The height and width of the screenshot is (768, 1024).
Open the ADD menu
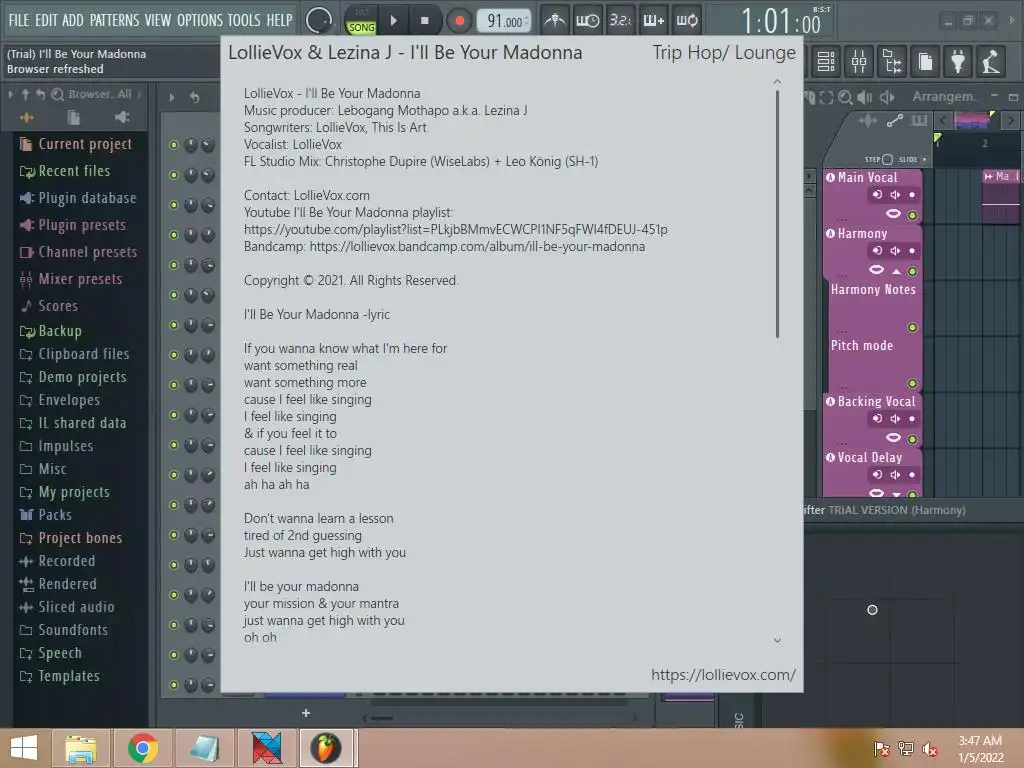72,20
